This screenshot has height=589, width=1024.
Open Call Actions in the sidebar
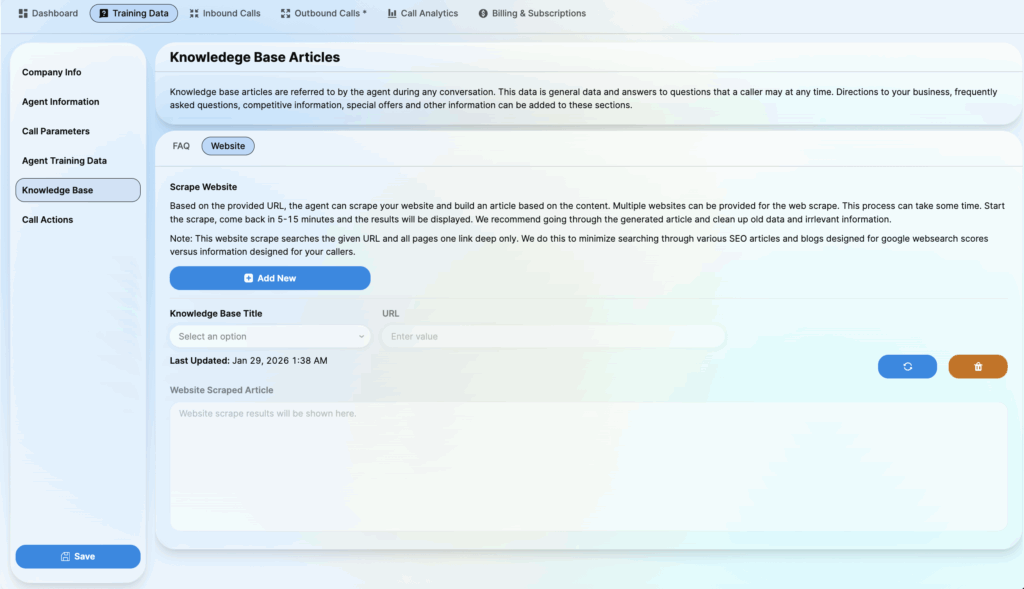[48, 220]
